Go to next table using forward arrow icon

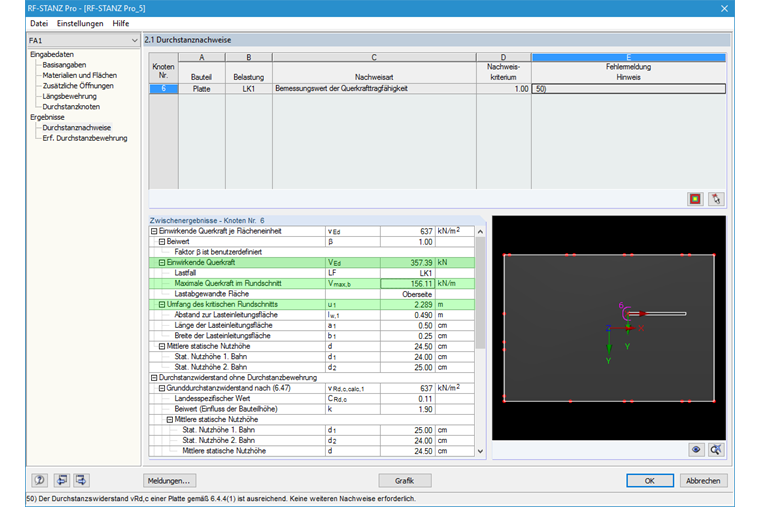pyautogui.click(x=81, y=480)
